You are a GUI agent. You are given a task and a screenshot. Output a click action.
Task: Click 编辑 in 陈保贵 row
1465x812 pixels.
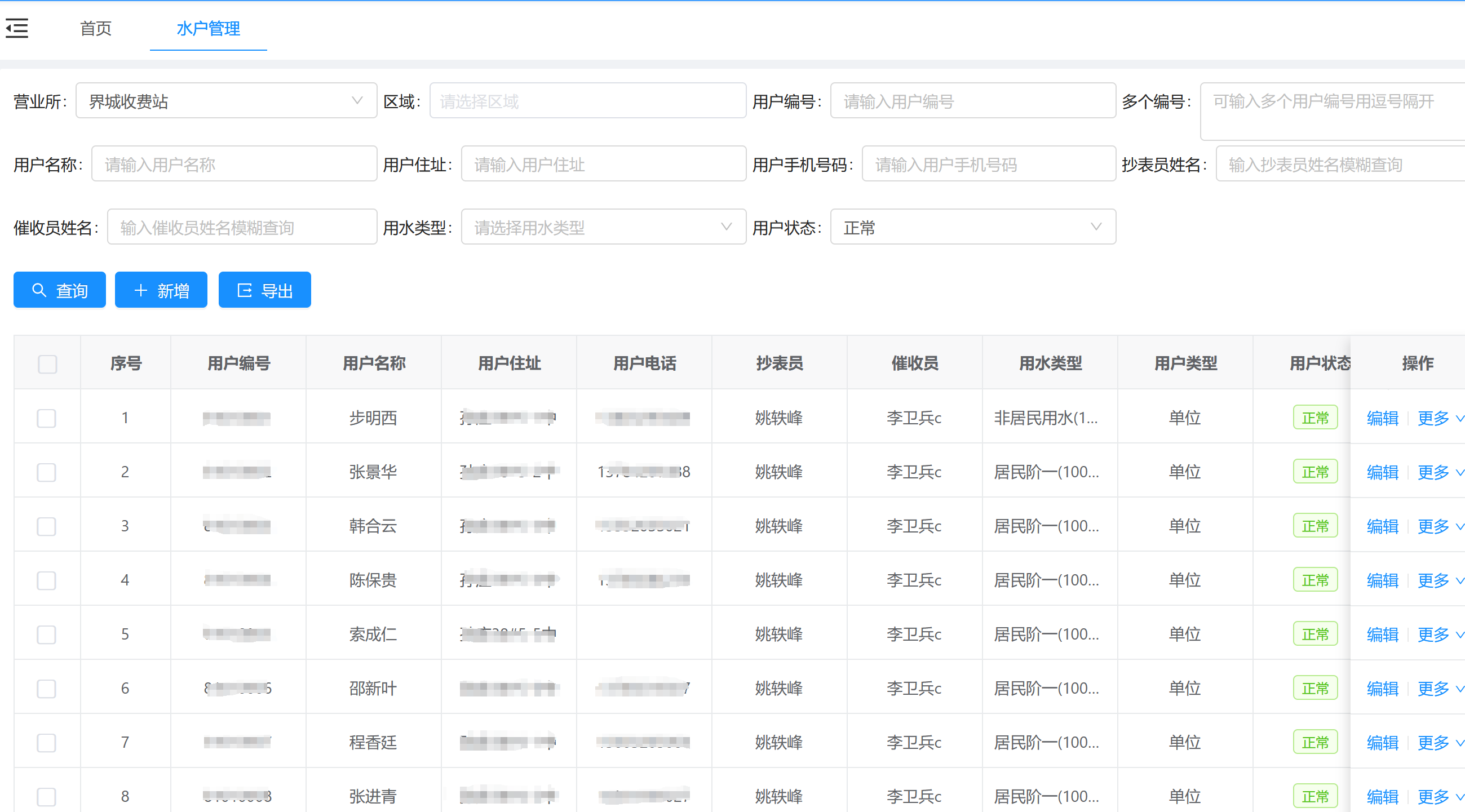1383,579
